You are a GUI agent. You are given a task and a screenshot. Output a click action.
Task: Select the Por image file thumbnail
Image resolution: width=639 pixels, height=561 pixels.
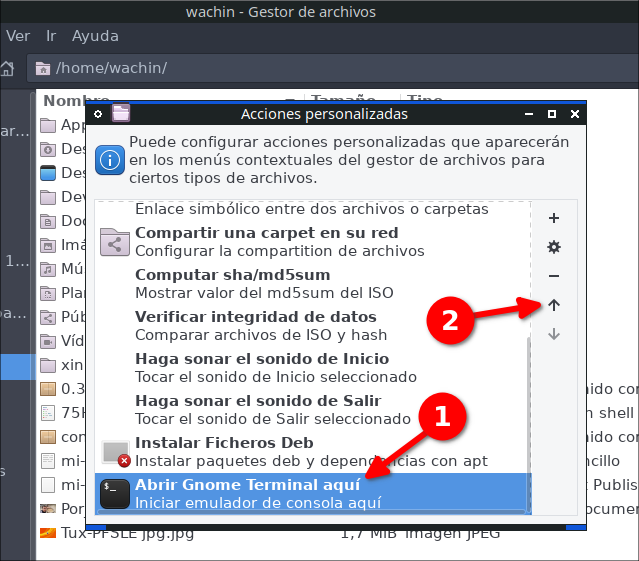(48, 508)
